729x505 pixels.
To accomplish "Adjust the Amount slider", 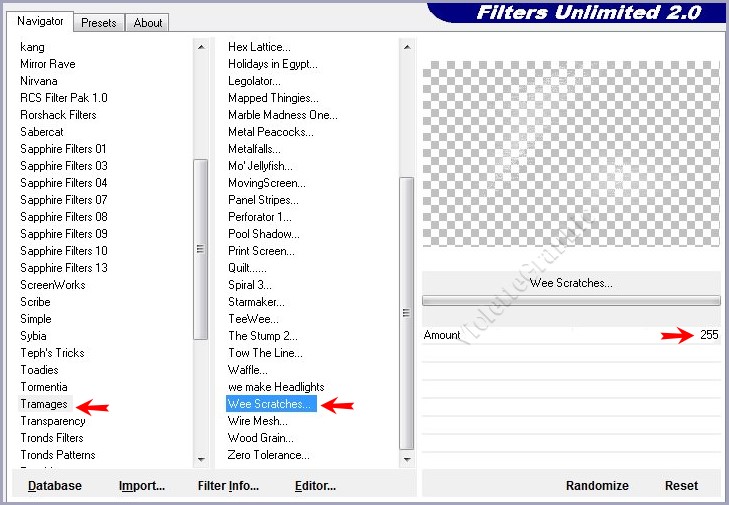I will coord(570,335).
